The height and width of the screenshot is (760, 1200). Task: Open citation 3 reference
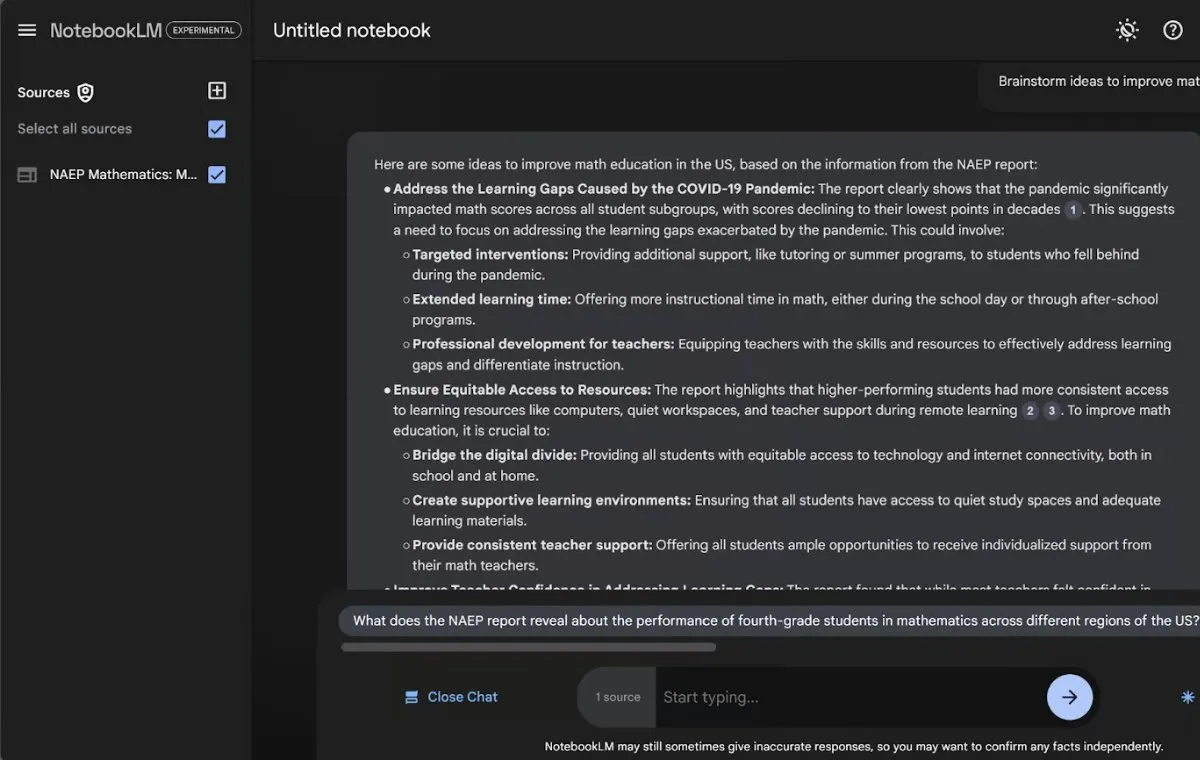pos(1052,411)
